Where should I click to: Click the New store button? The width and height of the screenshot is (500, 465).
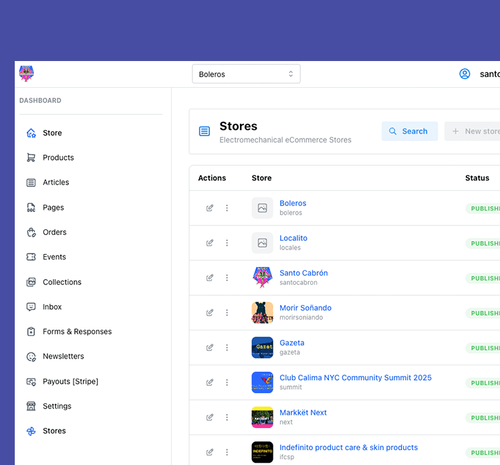click(x=472, y=131)
